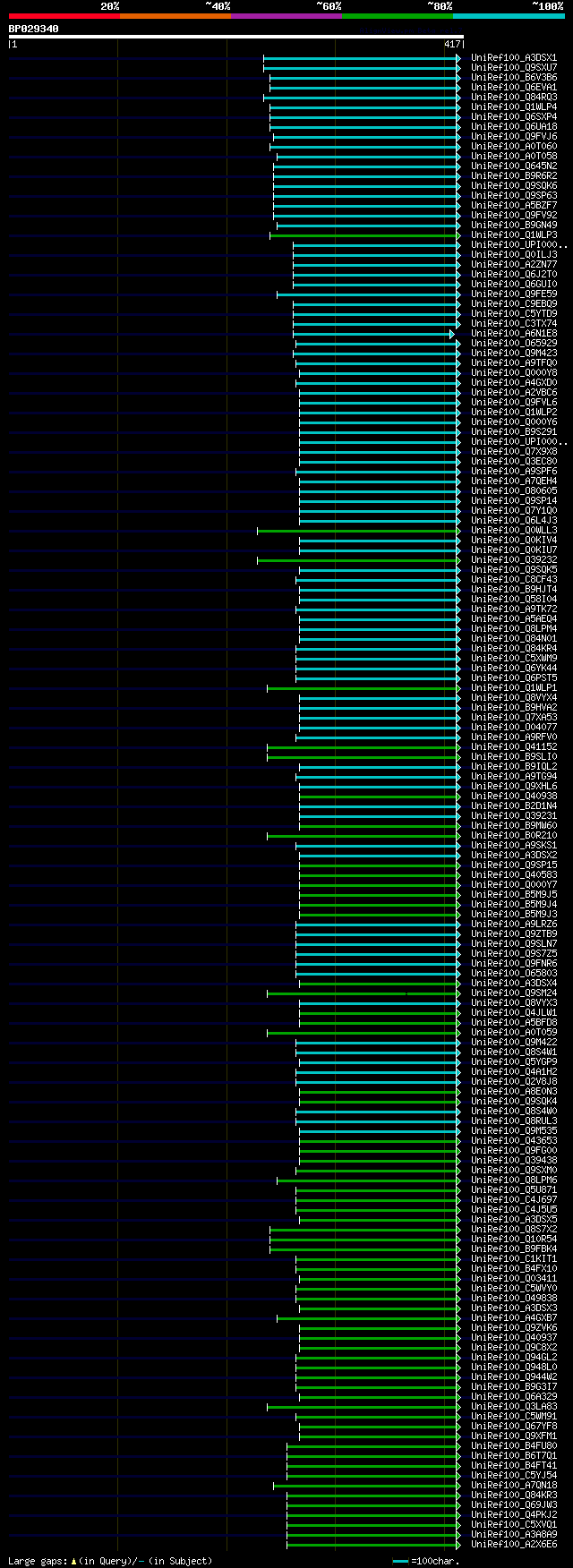
Task: Select the UniRef100_Q8RUL3 label
Action: (514, 1121)
